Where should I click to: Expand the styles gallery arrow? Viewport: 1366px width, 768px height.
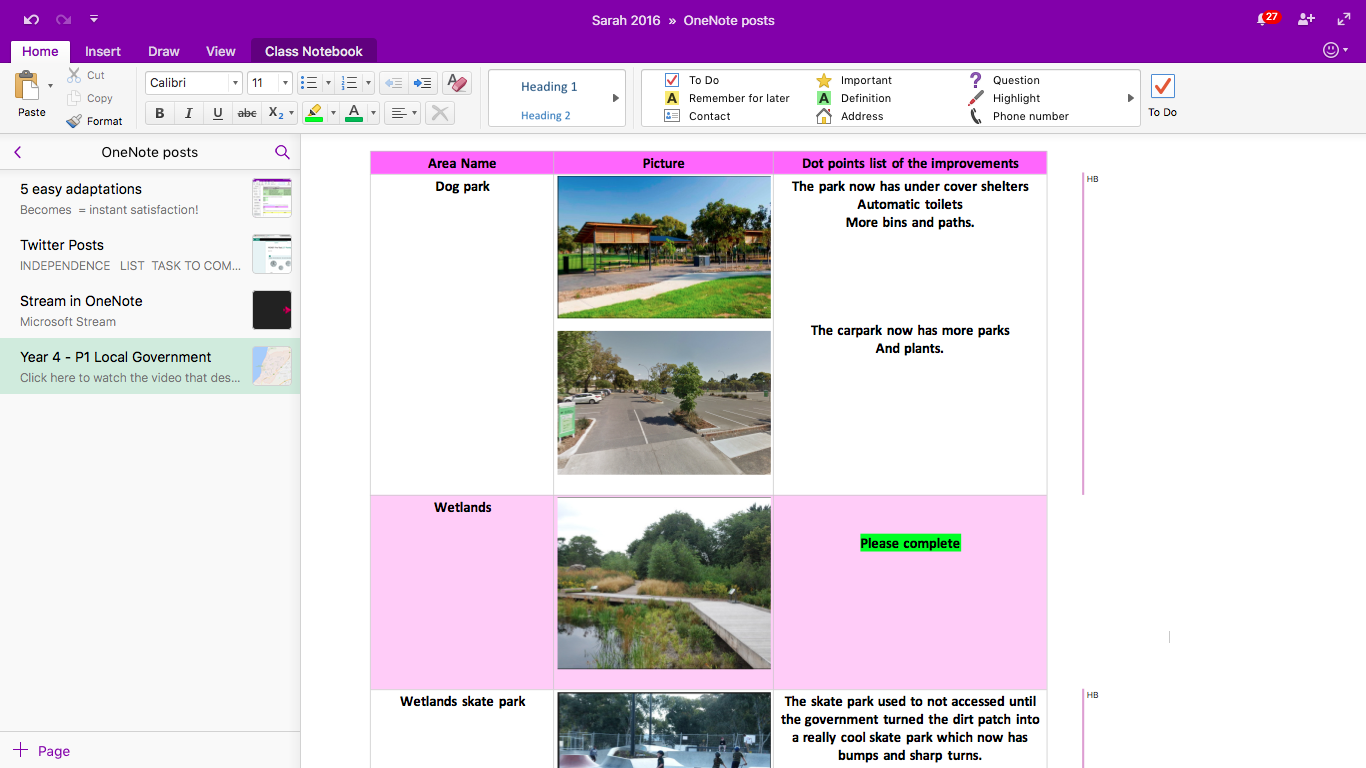click(616, 98)
